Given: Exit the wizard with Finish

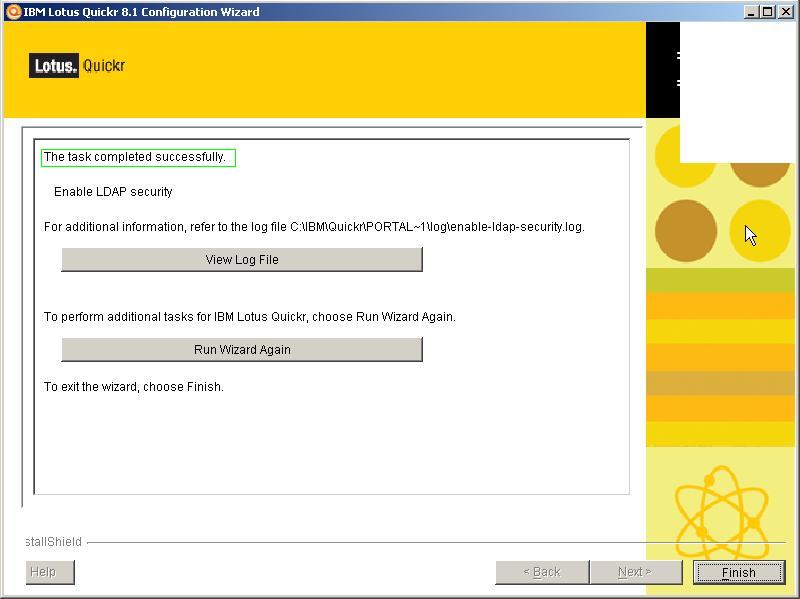Looking at the screenshot, I should [739, 572].
